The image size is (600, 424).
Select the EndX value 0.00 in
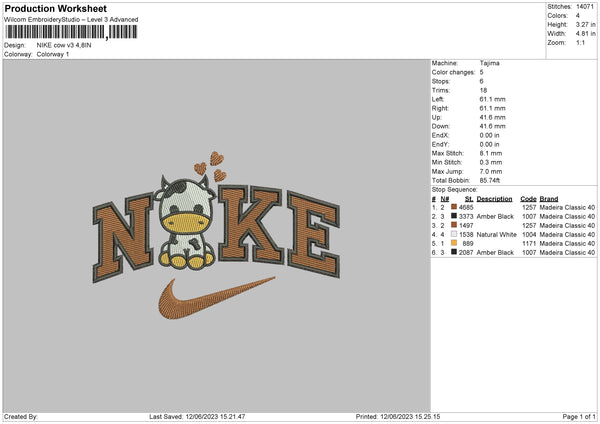click(489, 135)
